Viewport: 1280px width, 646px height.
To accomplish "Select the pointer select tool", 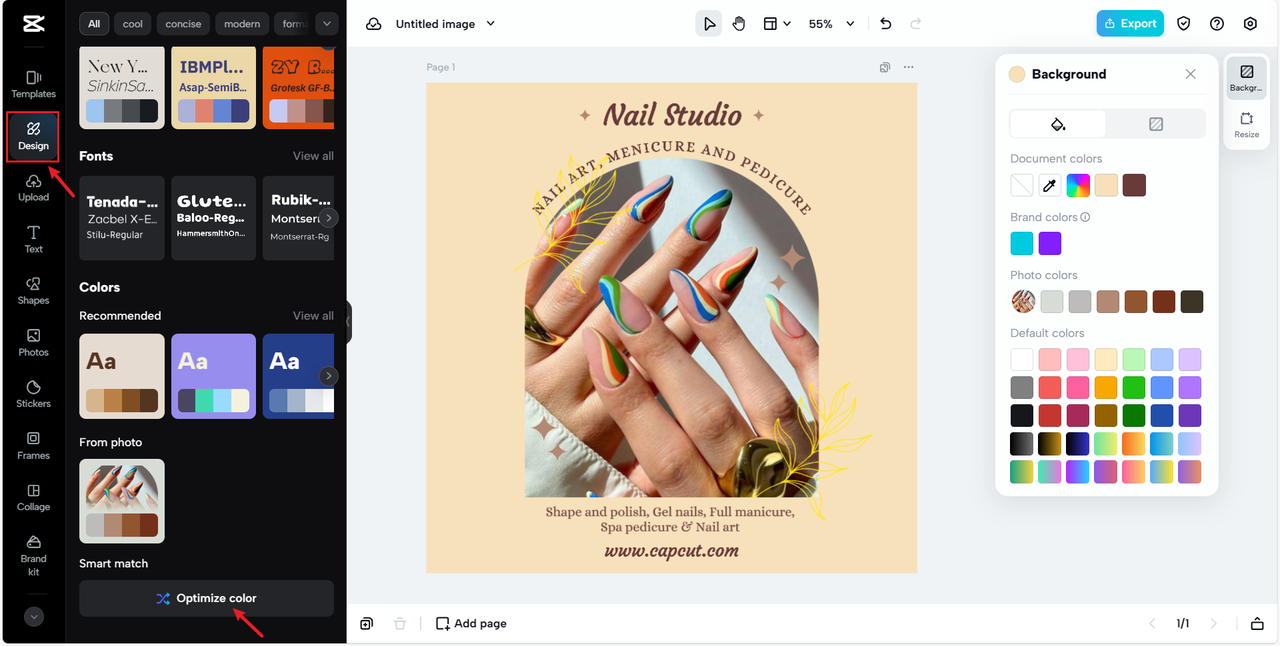I will tap(709, 24).
